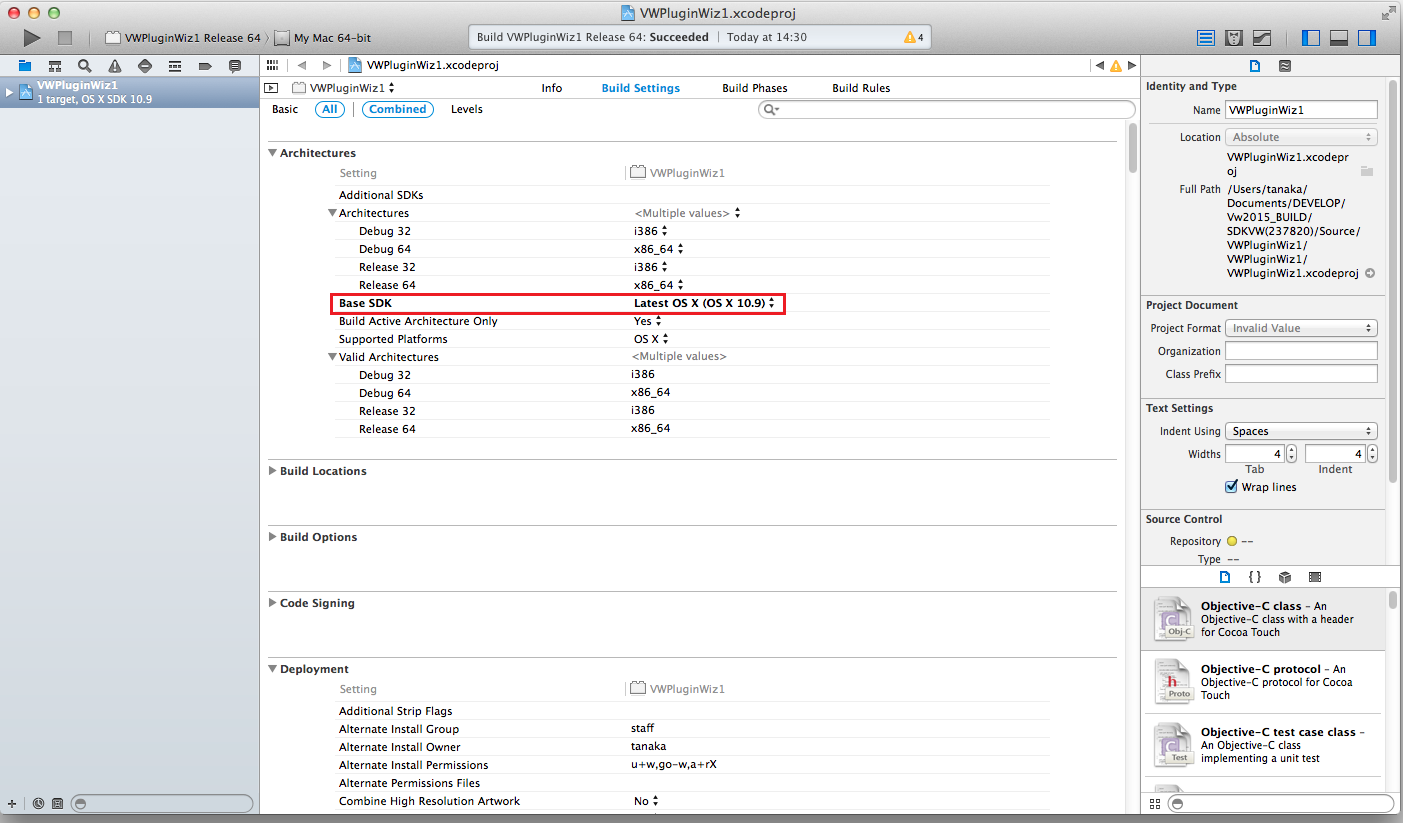The height and width of the screenshot is (823, 1403).
Task: Toggle the Debug area visibility
Action: point(1339,38)
